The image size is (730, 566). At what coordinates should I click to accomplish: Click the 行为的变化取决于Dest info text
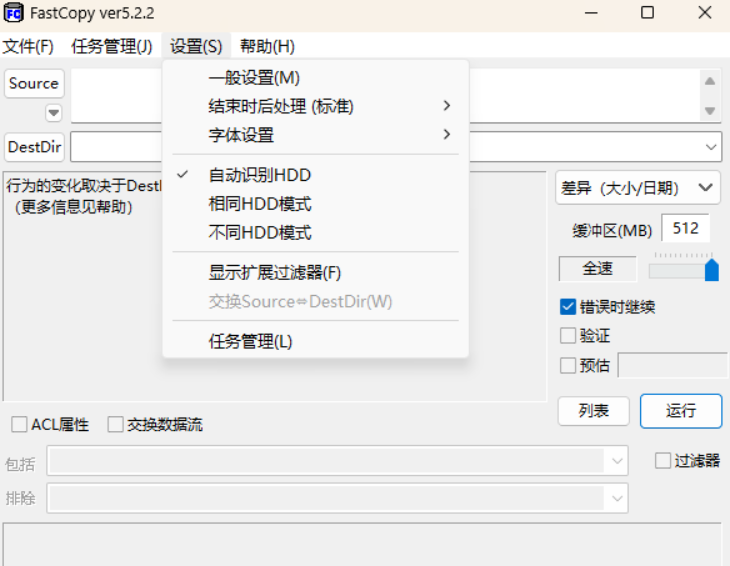[84, 186]
